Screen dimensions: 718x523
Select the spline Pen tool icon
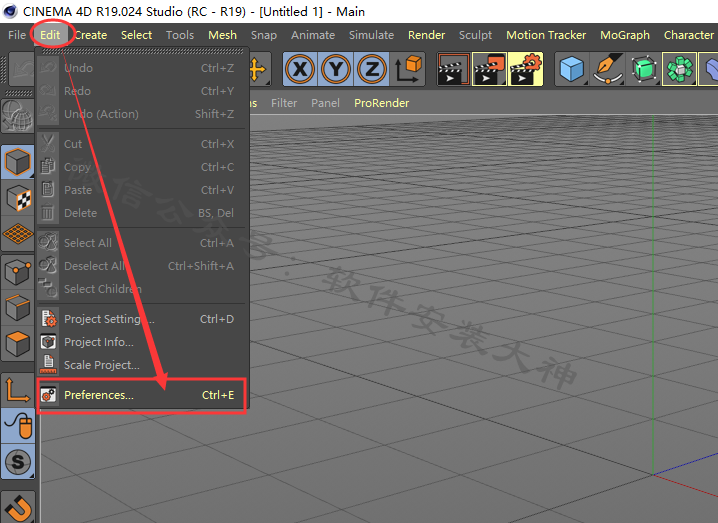point(608,69)
